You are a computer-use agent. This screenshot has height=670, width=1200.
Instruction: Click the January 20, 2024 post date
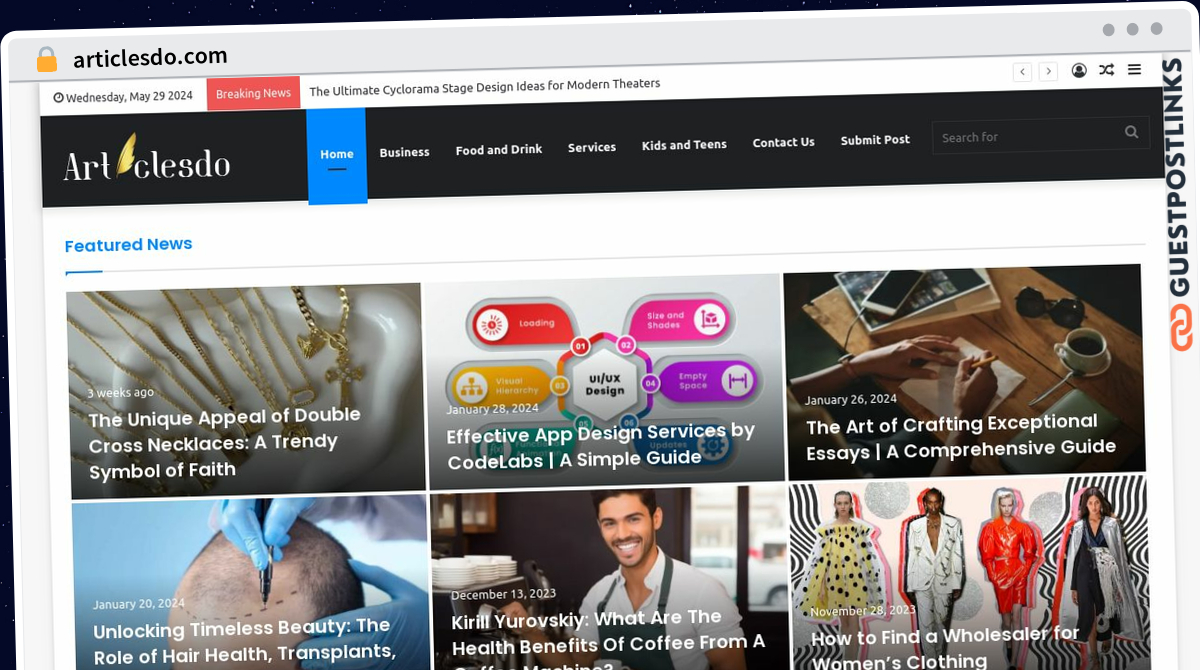click(139, 604)
